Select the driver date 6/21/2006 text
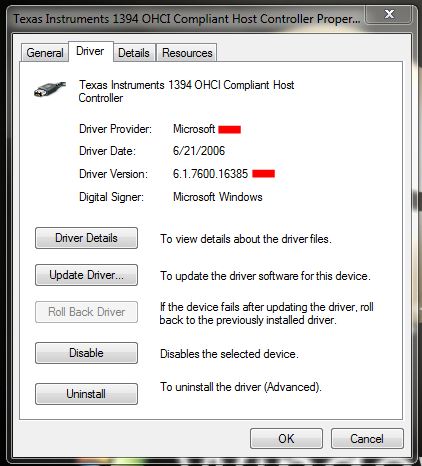Screen dimensions: 422x466 [199, 151]
